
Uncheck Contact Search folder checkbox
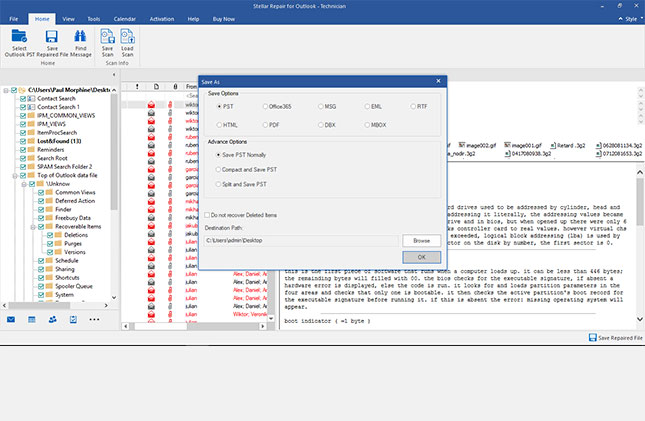(x=23, y=98)
